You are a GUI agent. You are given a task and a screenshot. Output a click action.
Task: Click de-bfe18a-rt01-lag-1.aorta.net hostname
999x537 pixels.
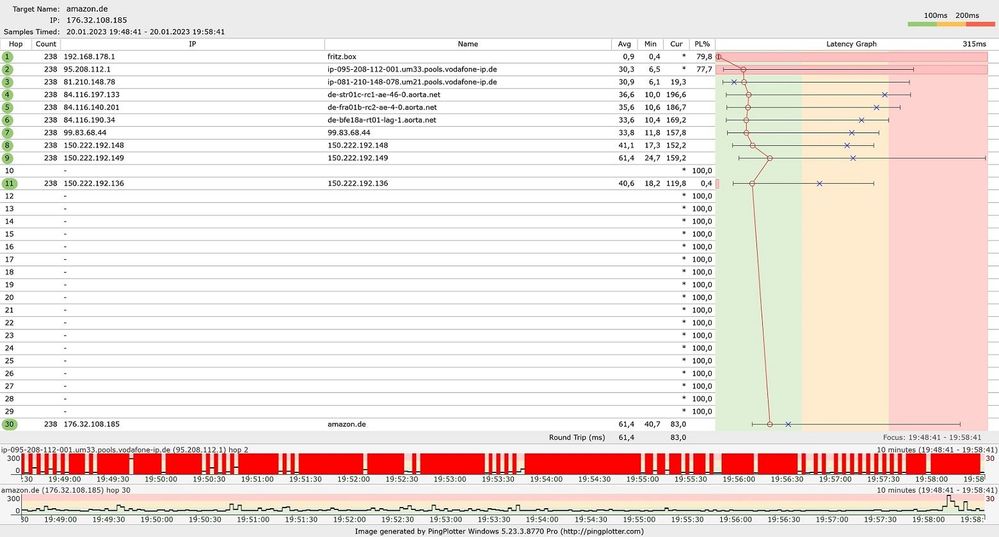[382, 120]
